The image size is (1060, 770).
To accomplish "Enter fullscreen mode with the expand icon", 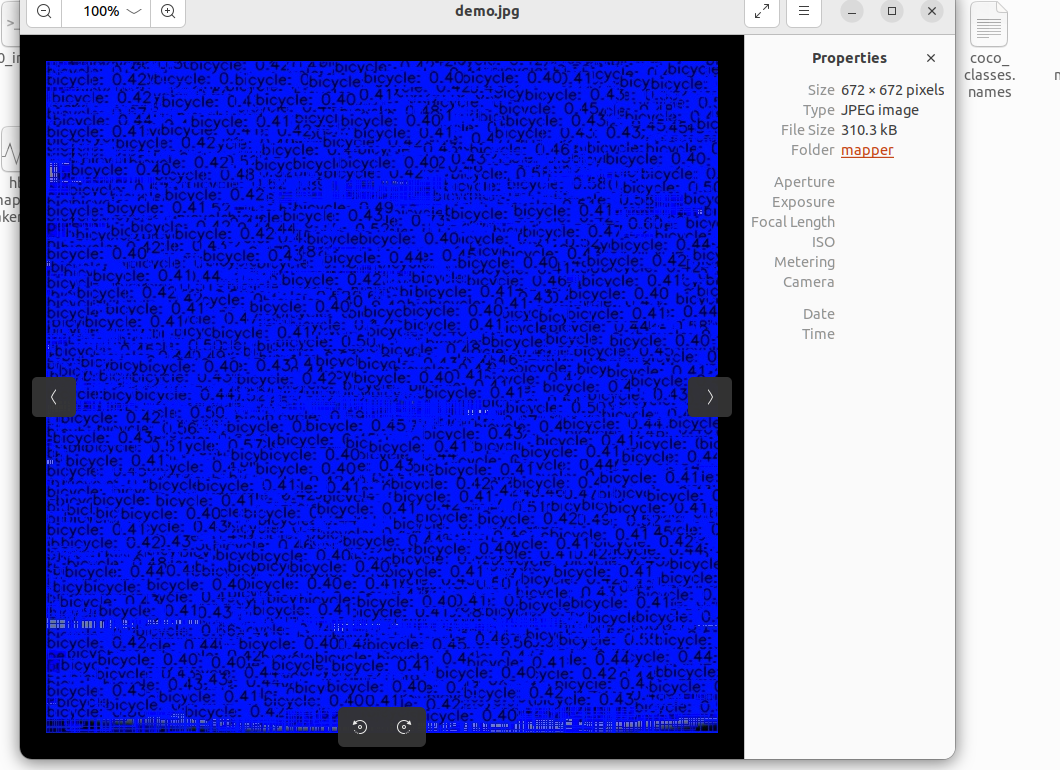I will [762, 12].
